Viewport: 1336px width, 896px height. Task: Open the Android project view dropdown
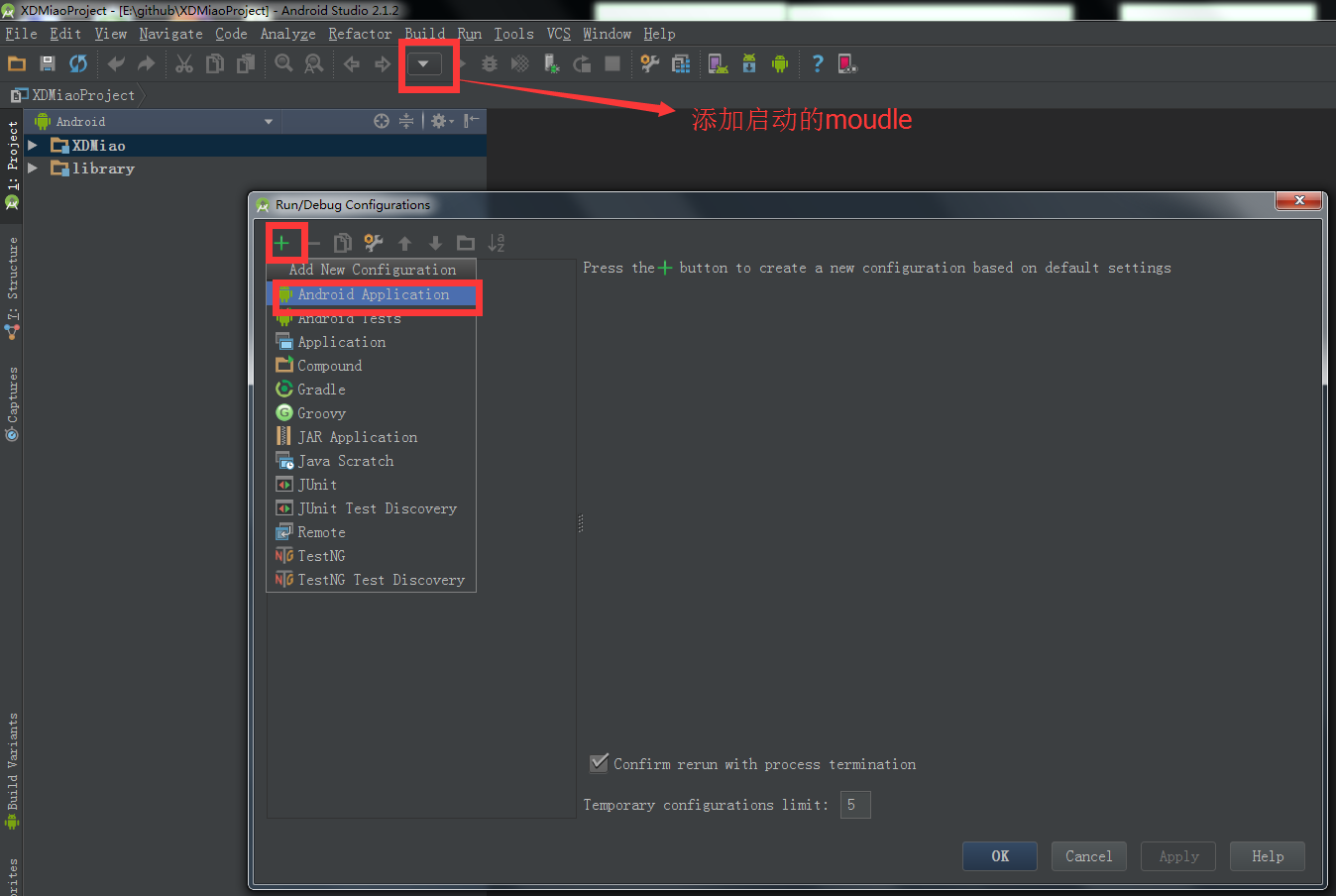pos(268,122)
